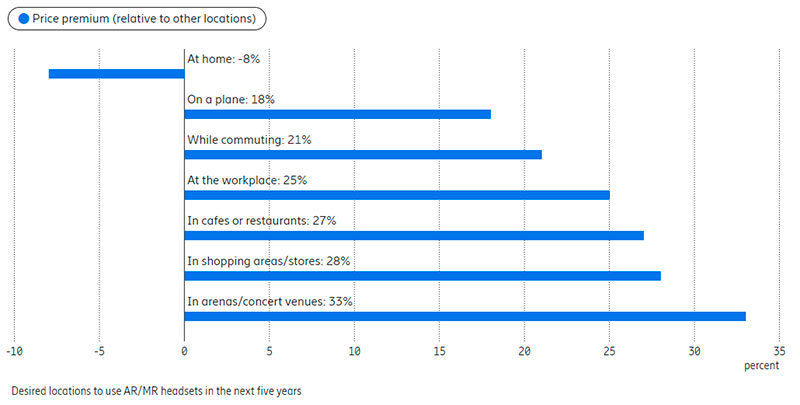Viewport: 800px width, 405px height.
Task: Select the On a plane bar
Action: tap(337, 114)
